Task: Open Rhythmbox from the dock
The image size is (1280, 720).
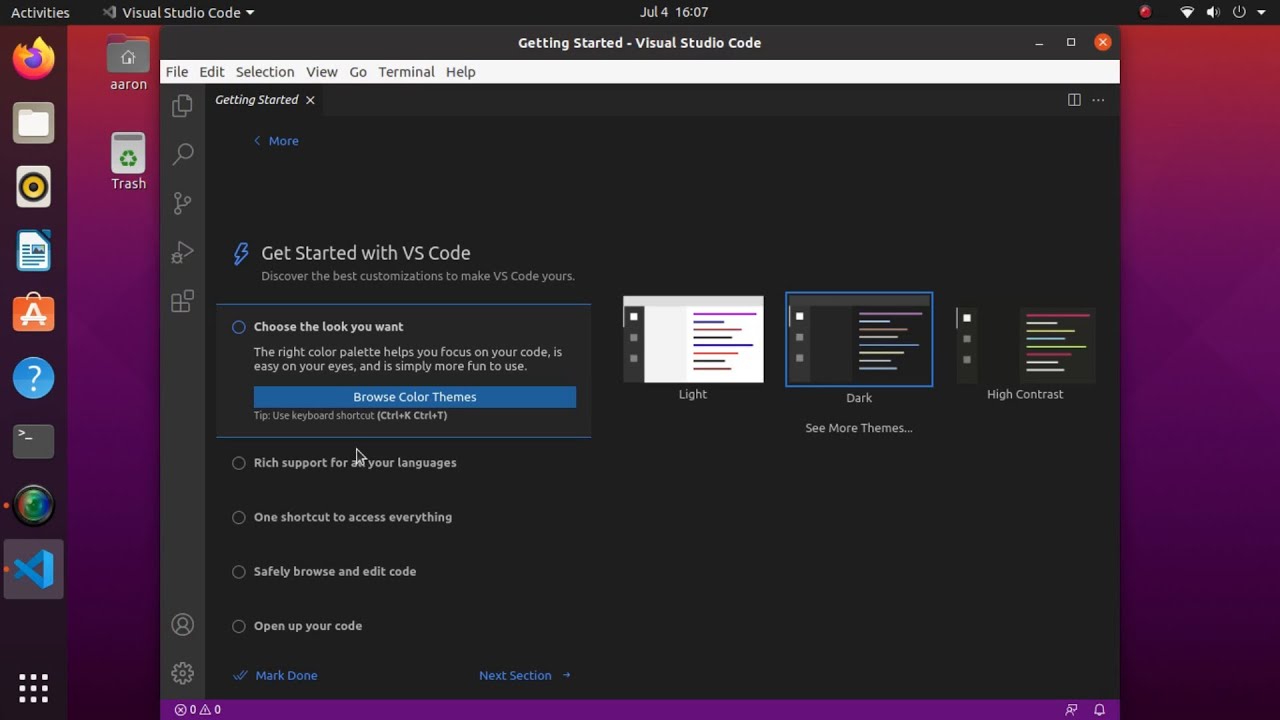Action: (33, 187)
